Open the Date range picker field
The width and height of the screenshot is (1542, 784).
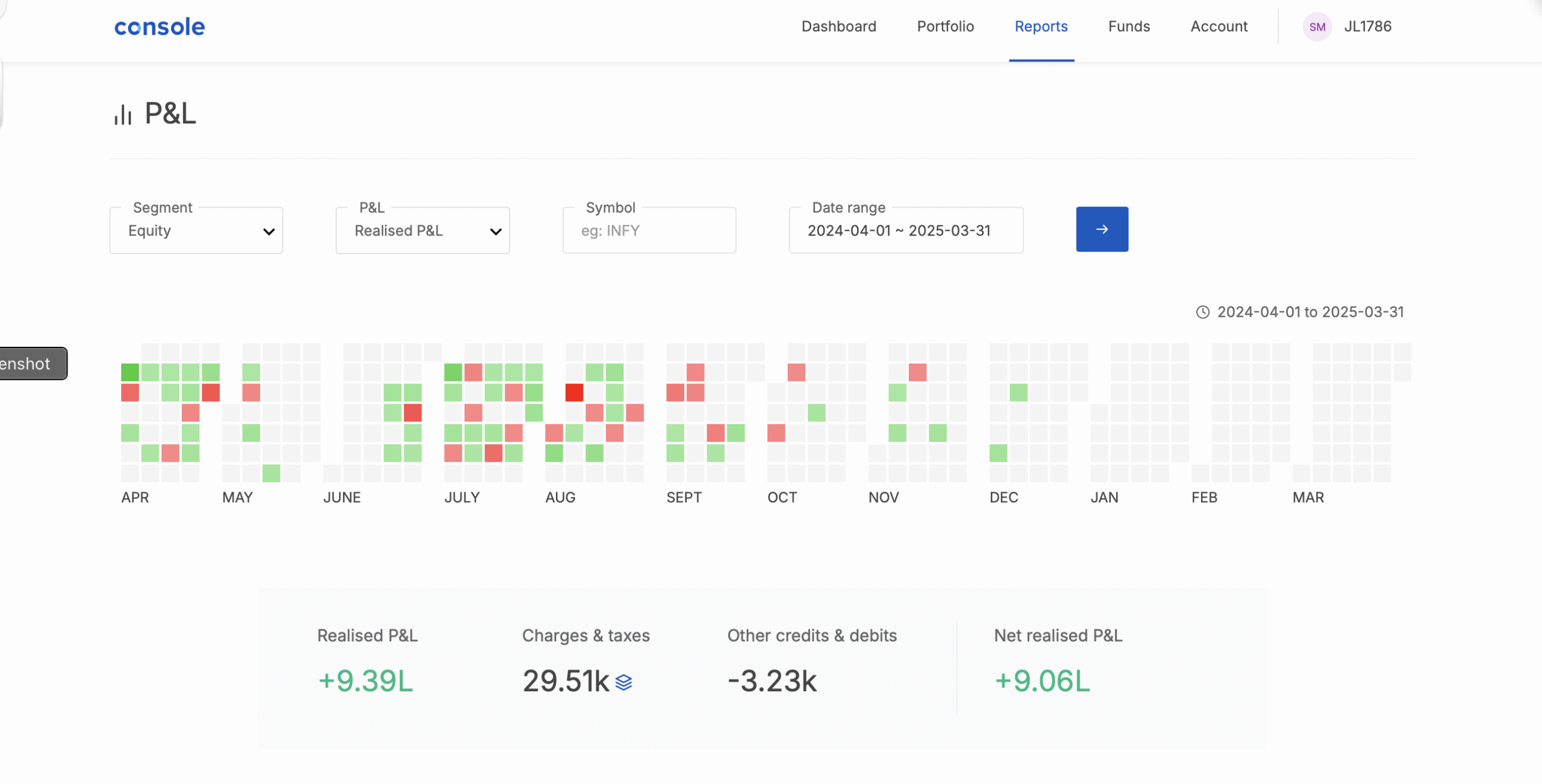(905, 231)
